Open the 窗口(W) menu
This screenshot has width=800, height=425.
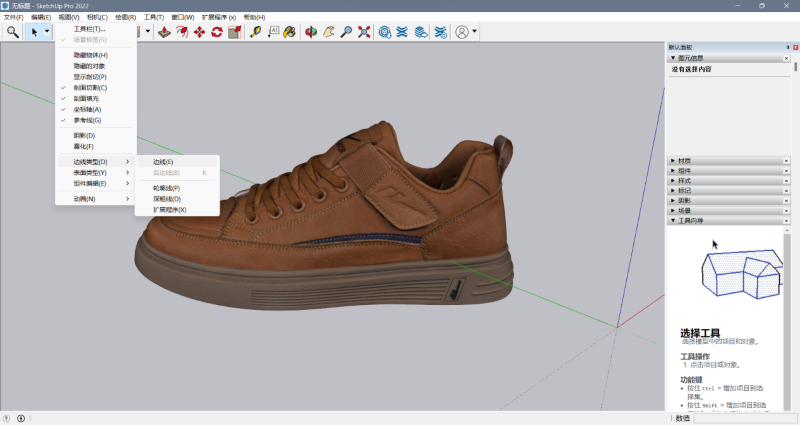click(183, 17)
